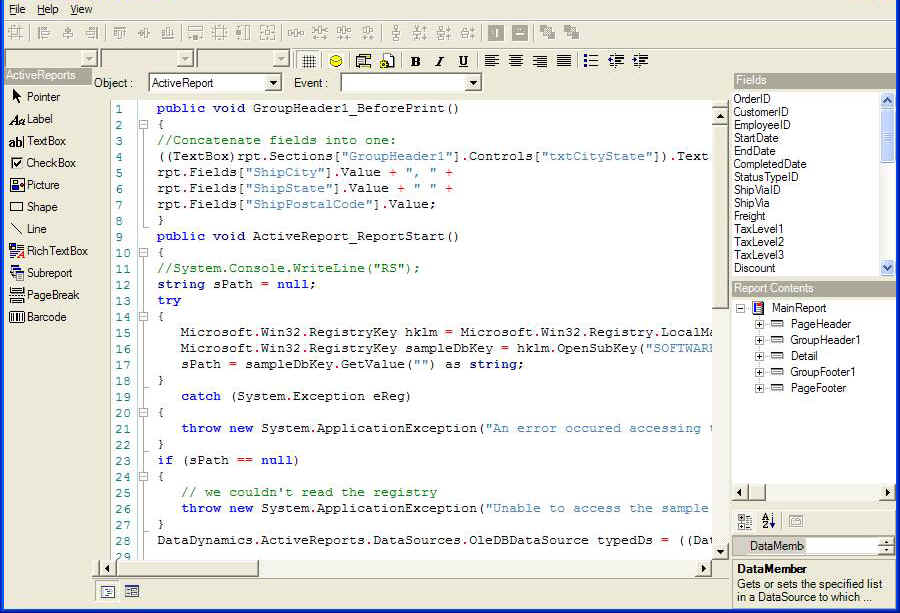Select the Picture control tool

pyautogui.click(x=34, y=185)
